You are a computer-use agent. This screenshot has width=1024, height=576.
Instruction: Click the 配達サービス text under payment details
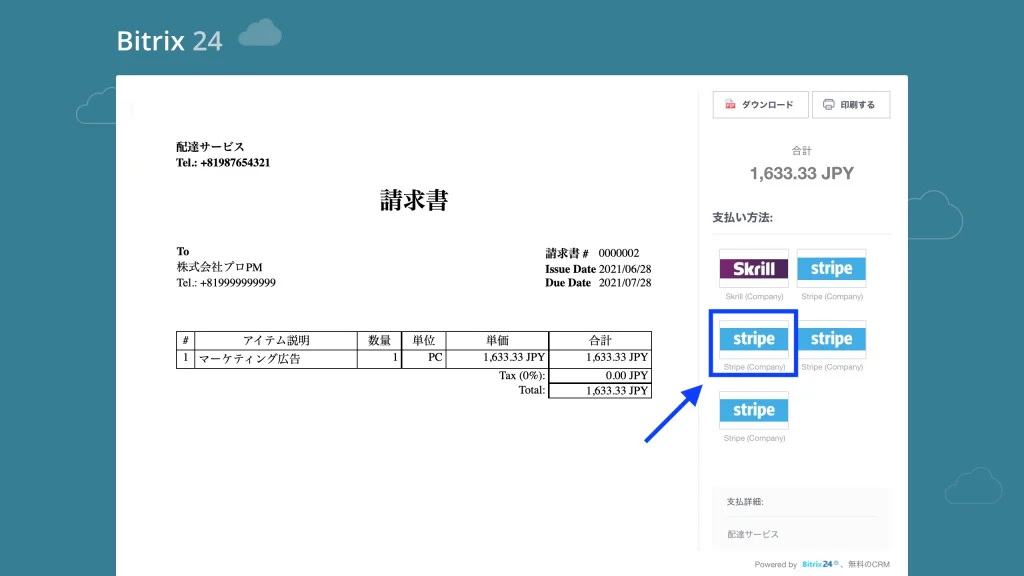(753, 534)
